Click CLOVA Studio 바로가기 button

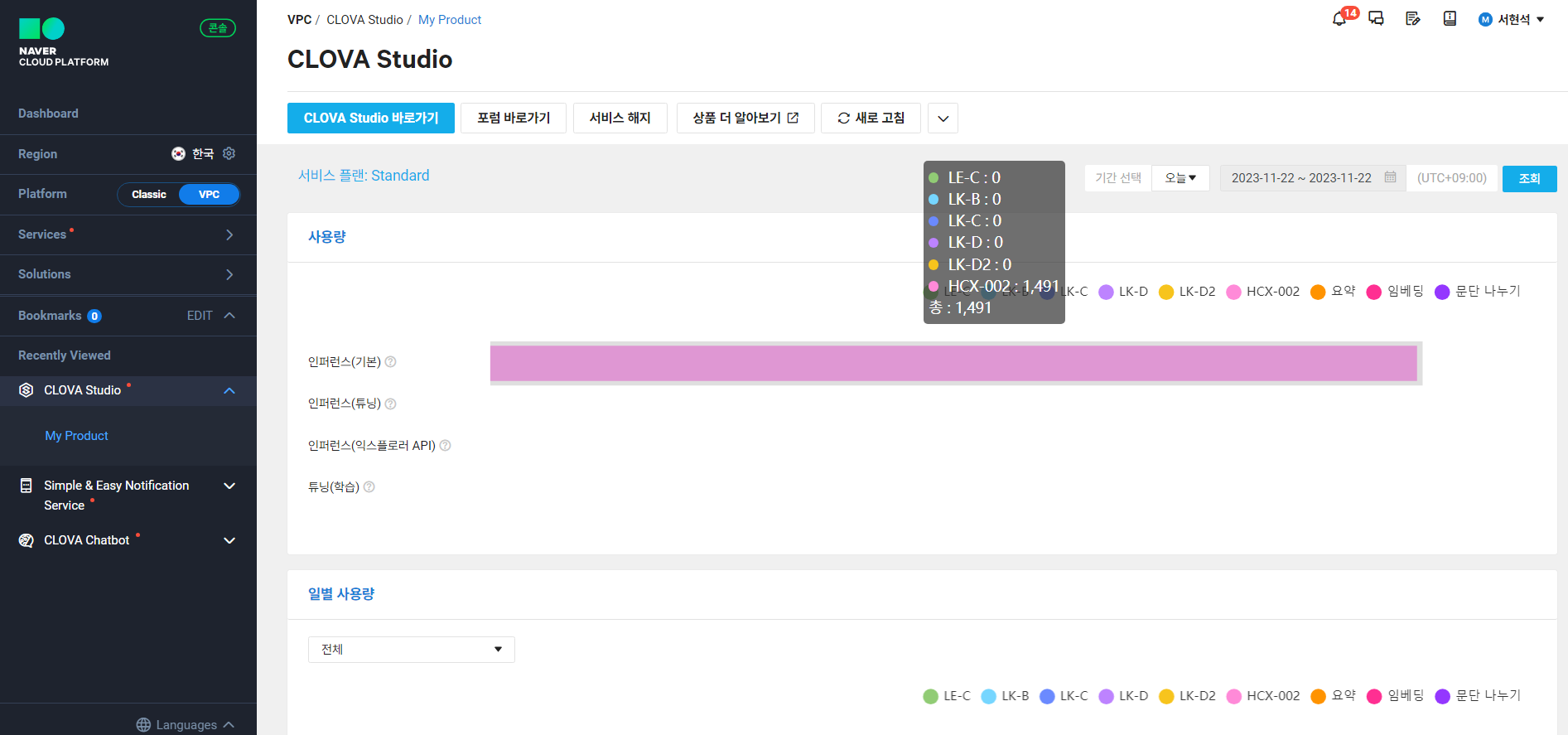point(371,118)
